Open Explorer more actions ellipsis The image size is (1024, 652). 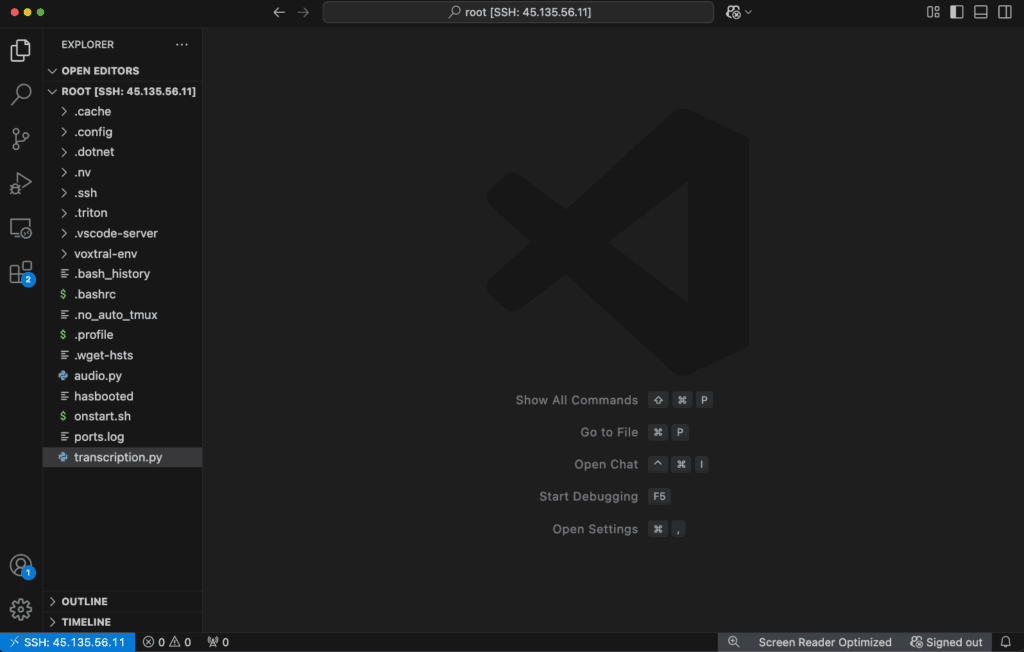pyautogui.click(x=182, y=44)
